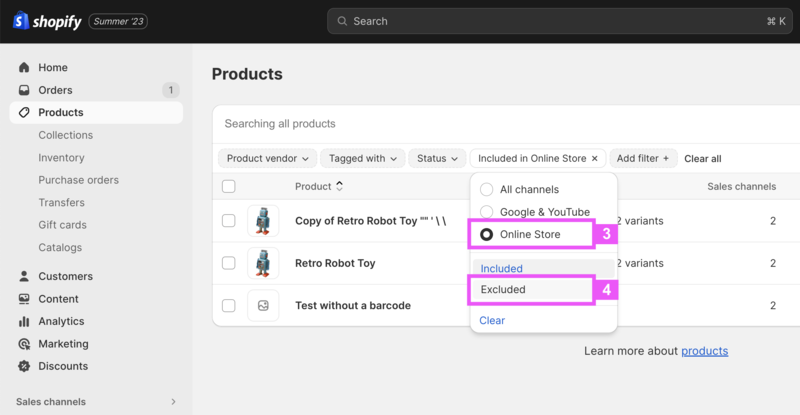Remove the Included in Online Store filter
The image size is (800, 415).
click(594, 159)
